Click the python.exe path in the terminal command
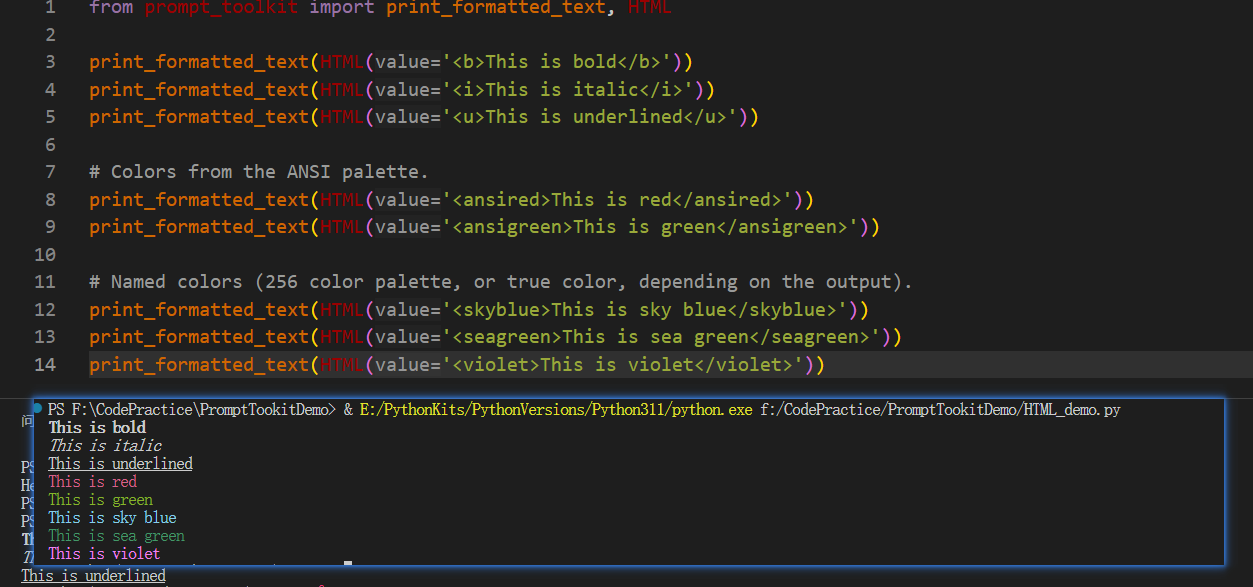 point(556,410)
